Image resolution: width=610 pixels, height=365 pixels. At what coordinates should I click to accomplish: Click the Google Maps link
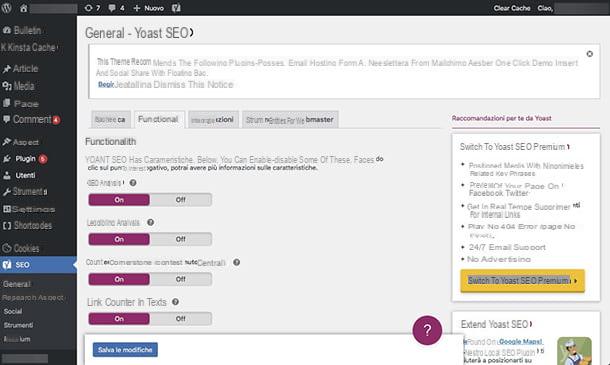tap(521, 342)
